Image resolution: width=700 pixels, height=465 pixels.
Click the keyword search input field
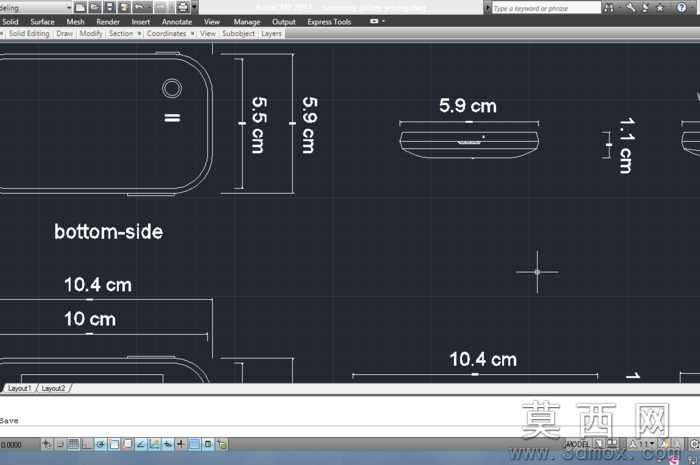[x=546, y=8]
